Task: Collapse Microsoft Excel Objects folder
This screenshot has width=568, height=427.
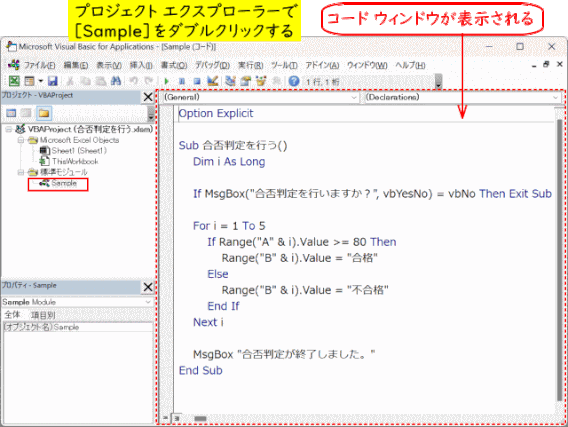Action: tap(21, 140)
